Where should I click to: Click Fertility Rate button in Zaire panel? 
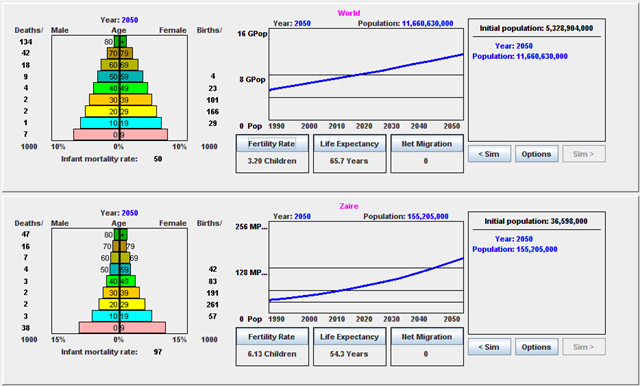click(x=272, y=337)
